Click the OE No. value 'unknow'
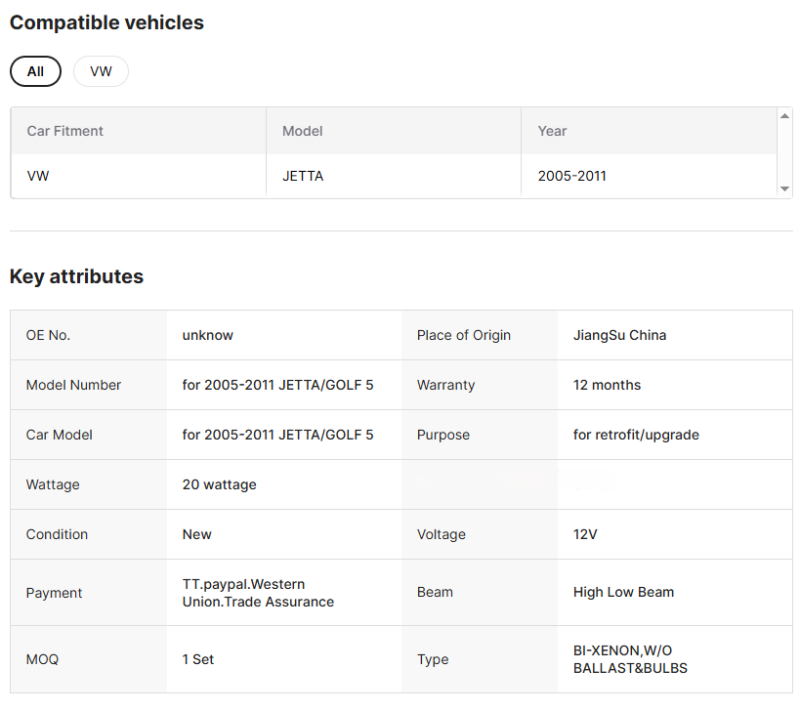Image resolution: width=800 pixels, height=711 pixels. tap(207, 335)
